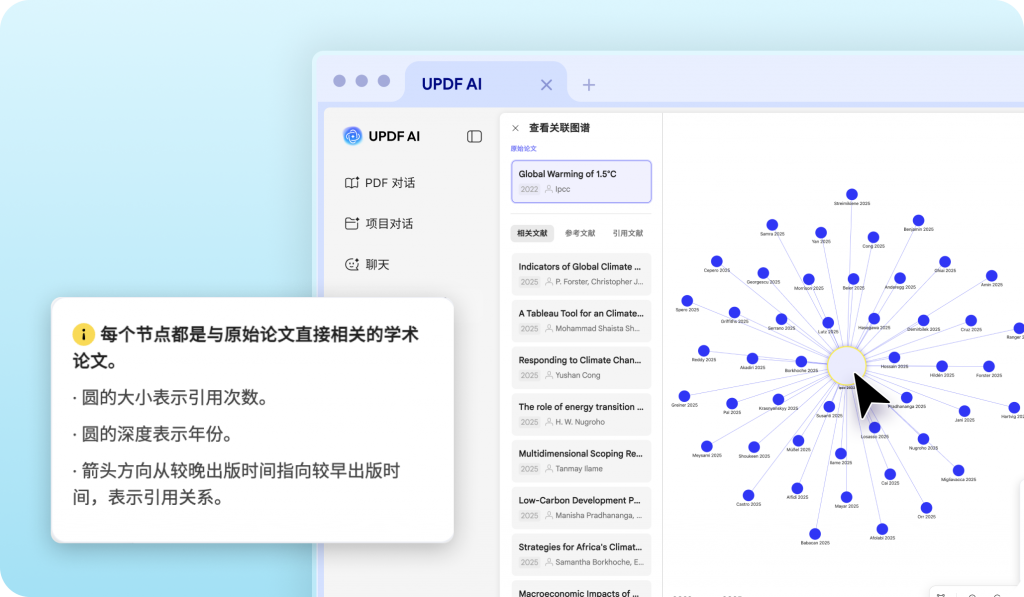Click the author icon beside Ipcc
This screenshot has height=597, width=1024.
pyautogui.click(x=551, y=189)
